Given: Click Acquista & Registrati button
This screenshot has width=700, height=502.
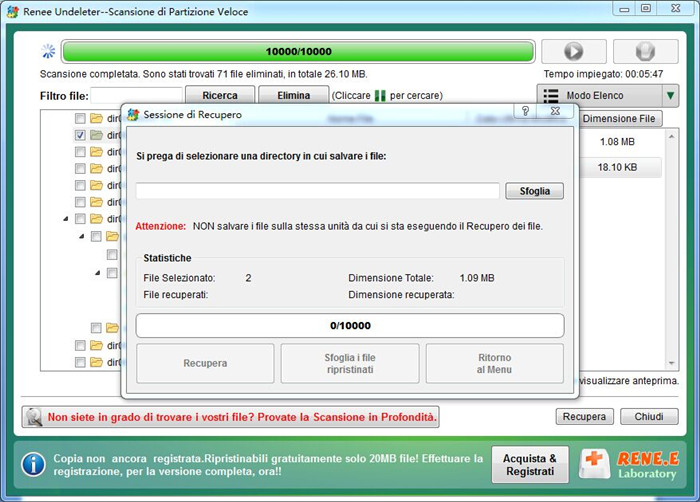Looking at the screenshot, I should click(530, 465).
